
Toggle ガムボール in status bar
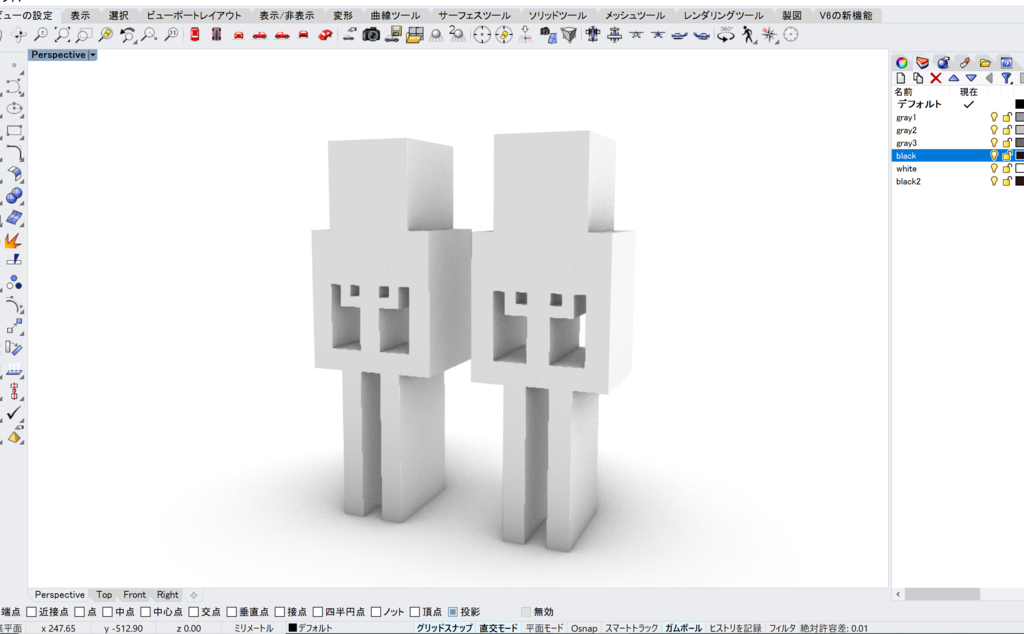[683, 628]
